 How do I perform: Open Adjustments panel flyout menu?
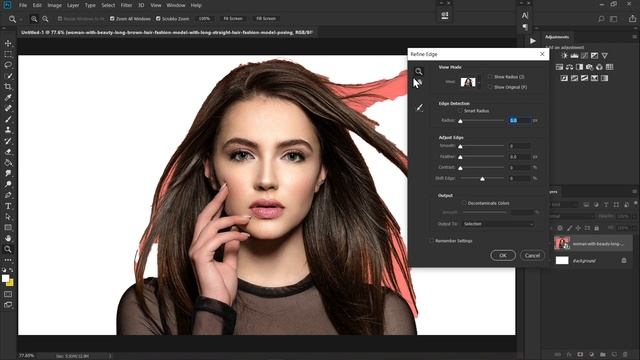coord(634,37)
